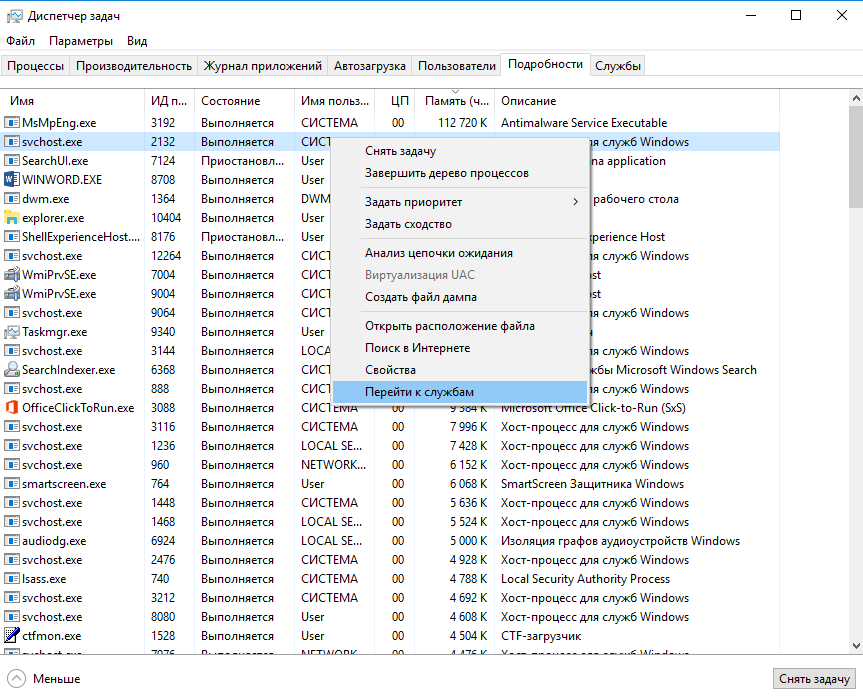Click the lsass.exe process icon

tap(12, 578)
